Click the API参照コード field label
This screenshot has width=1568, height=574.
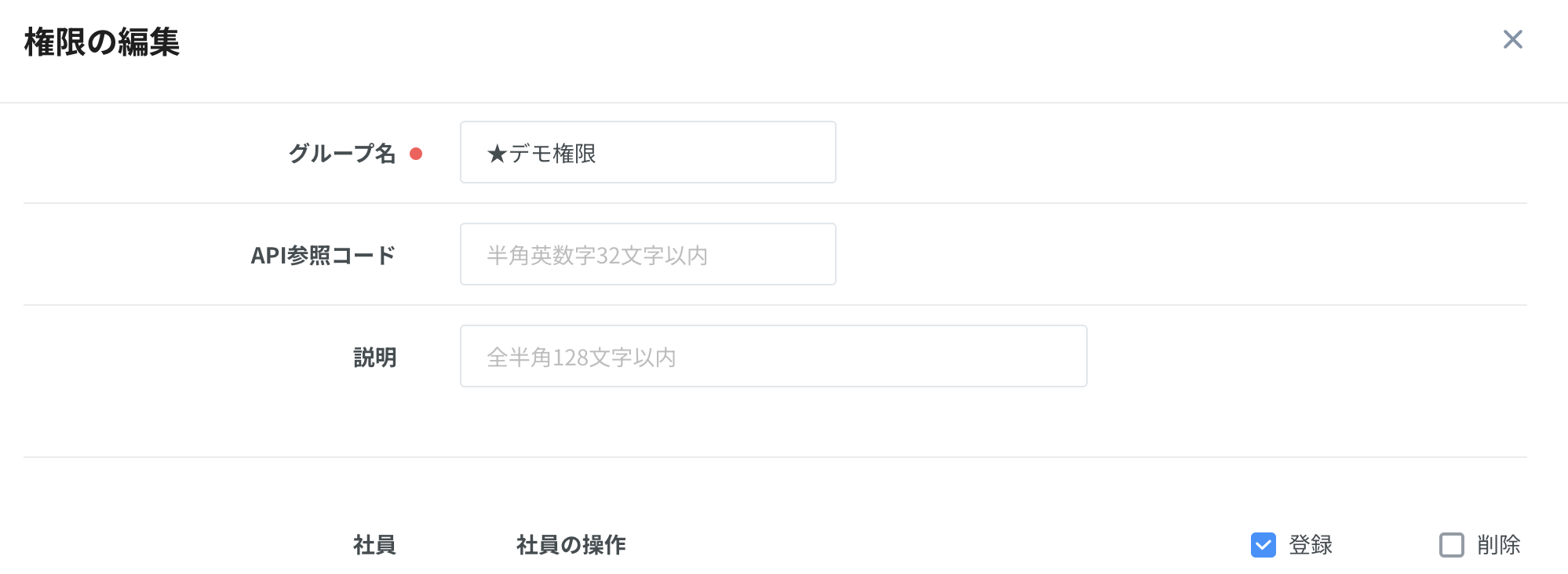click(x=323, y=255)
